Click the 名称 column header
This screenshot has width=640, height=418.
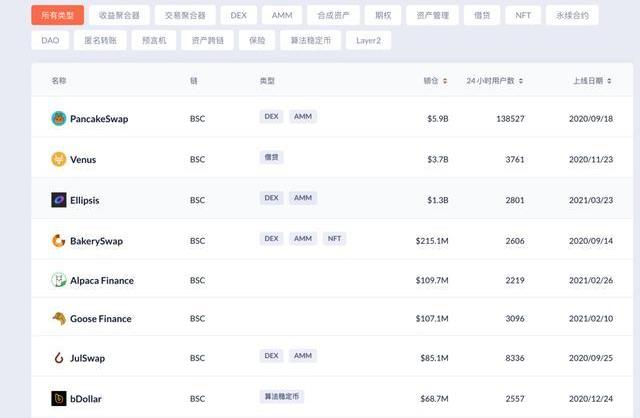[59, 81]
